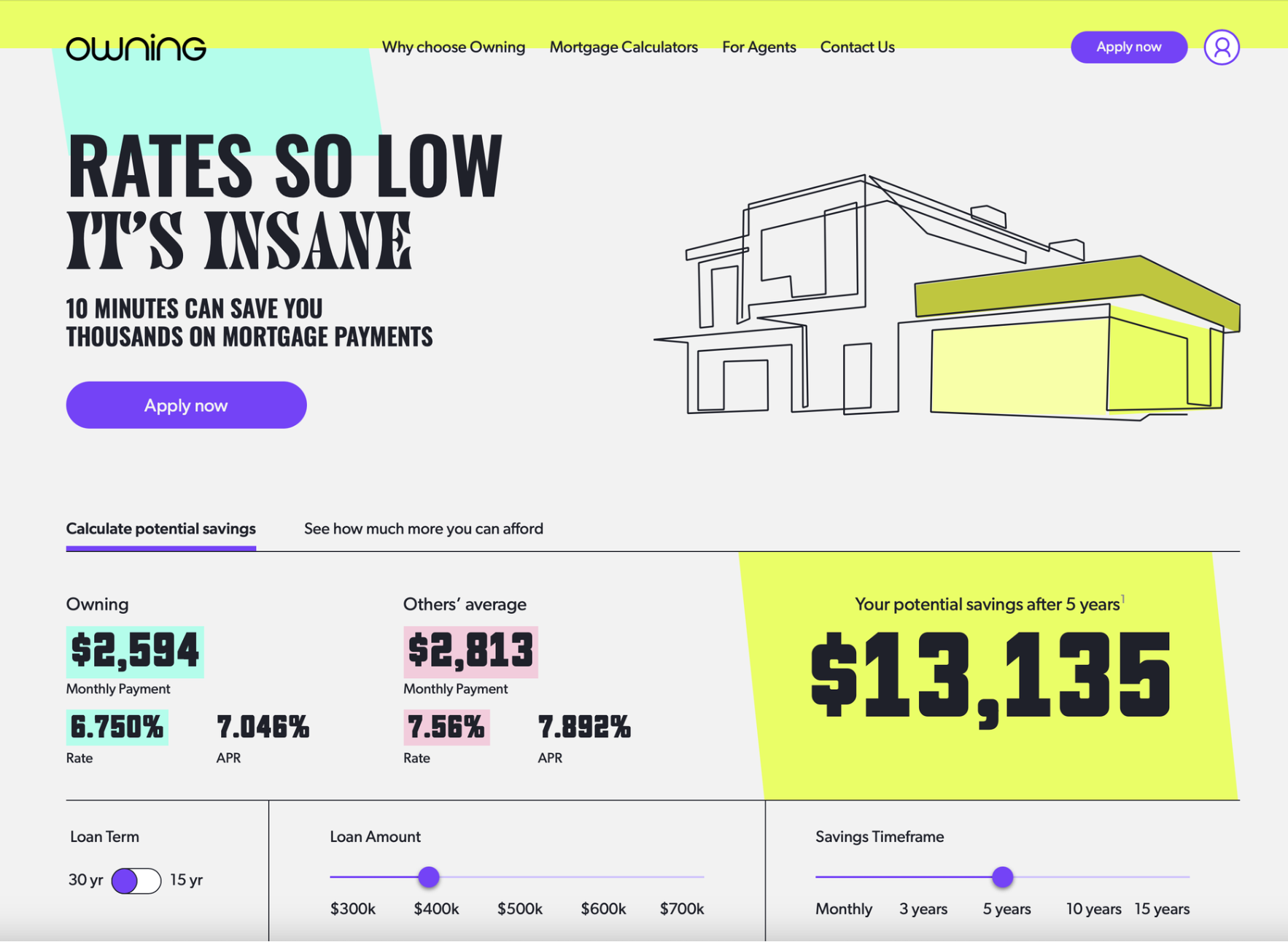Click the 15 yr loan term label
The image size is (1288, 942).
187,880
